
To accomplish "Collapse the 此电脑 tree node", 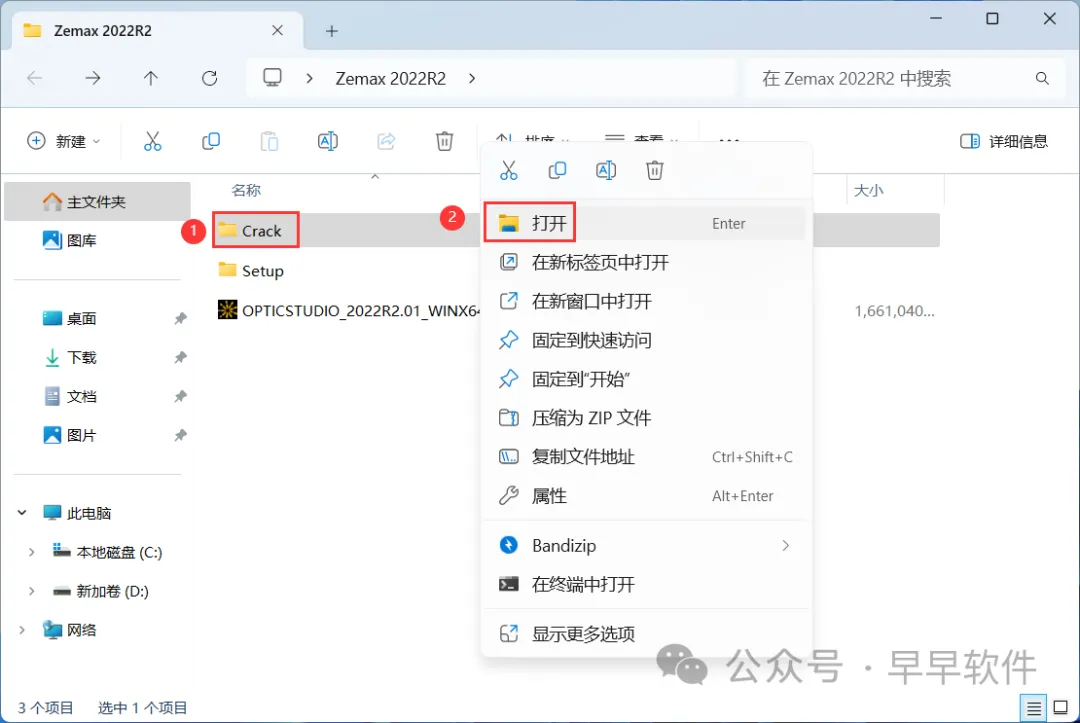I will [22, 513].
